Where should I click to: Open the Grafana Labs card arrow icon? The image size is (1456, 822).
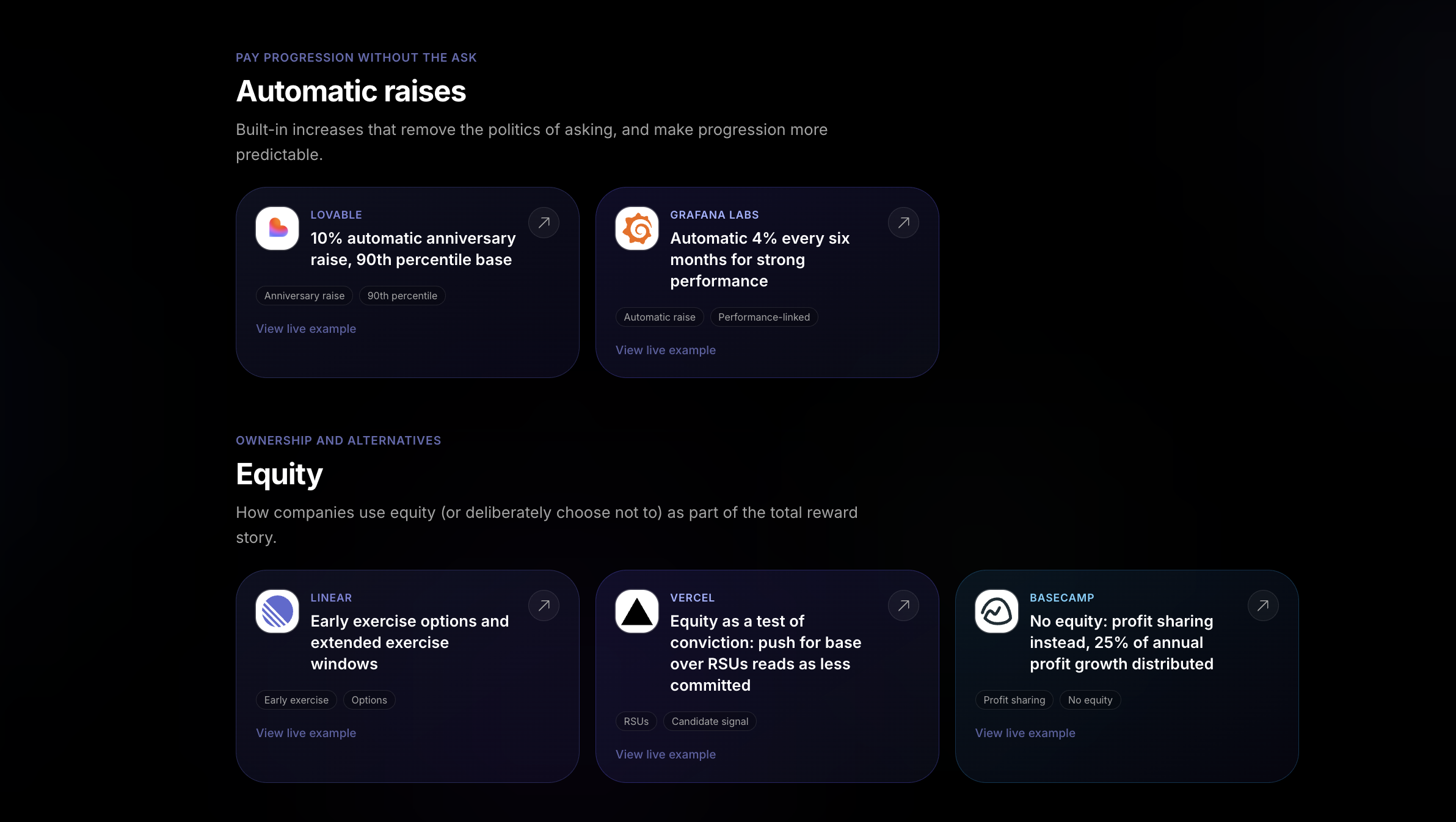tap(904, 223)
